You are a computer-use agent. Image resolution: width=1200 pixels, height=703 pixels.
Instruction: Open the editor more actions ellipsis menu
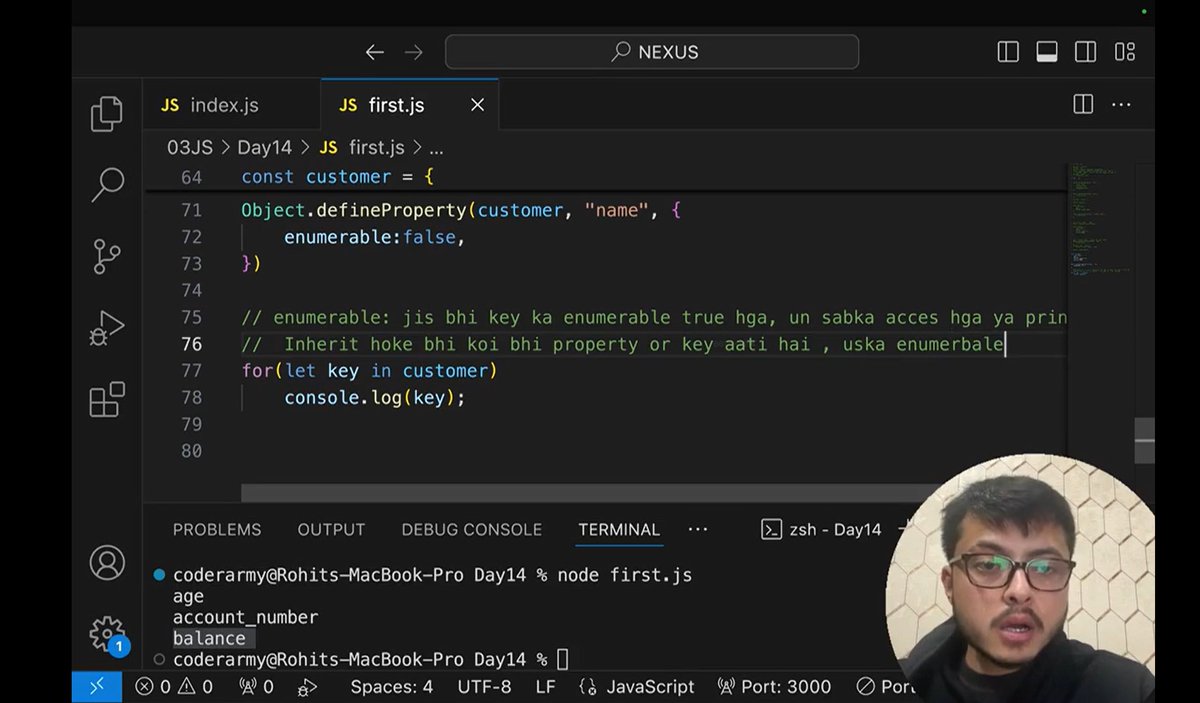click(1121, 104)
